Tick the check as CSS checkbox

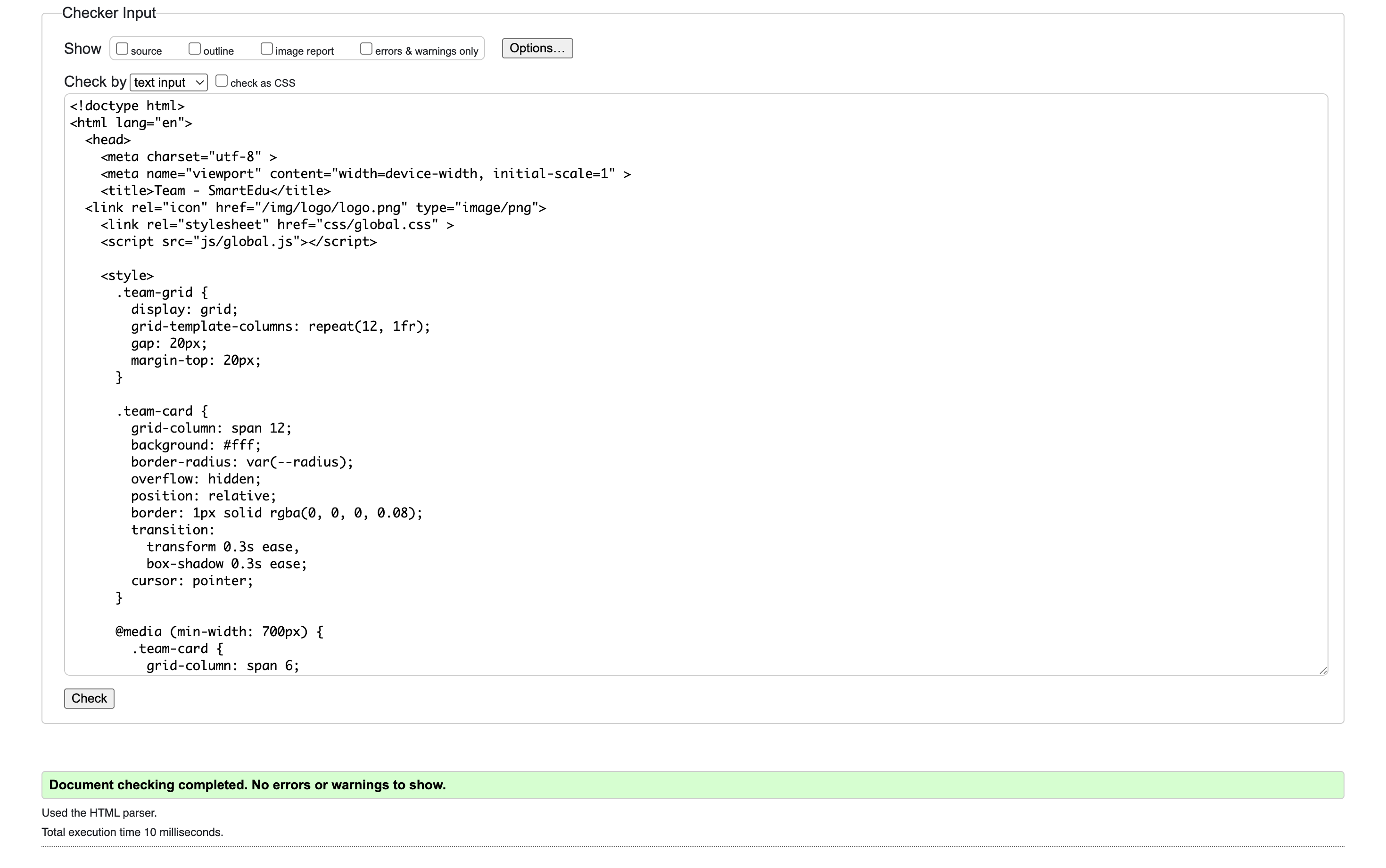222,81
